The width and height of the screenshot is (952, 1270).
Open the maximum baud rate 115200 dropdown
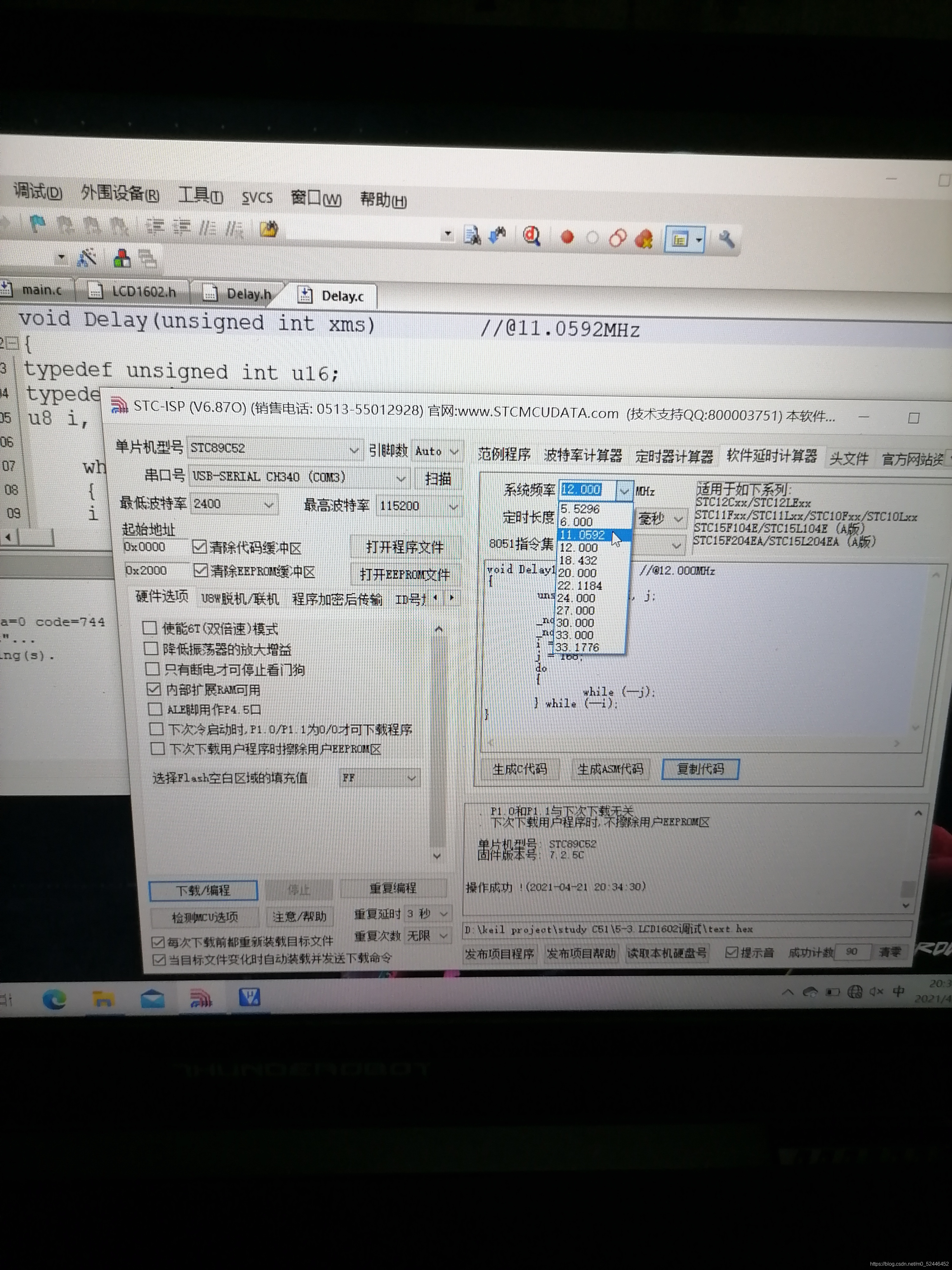tap(453, 506)
